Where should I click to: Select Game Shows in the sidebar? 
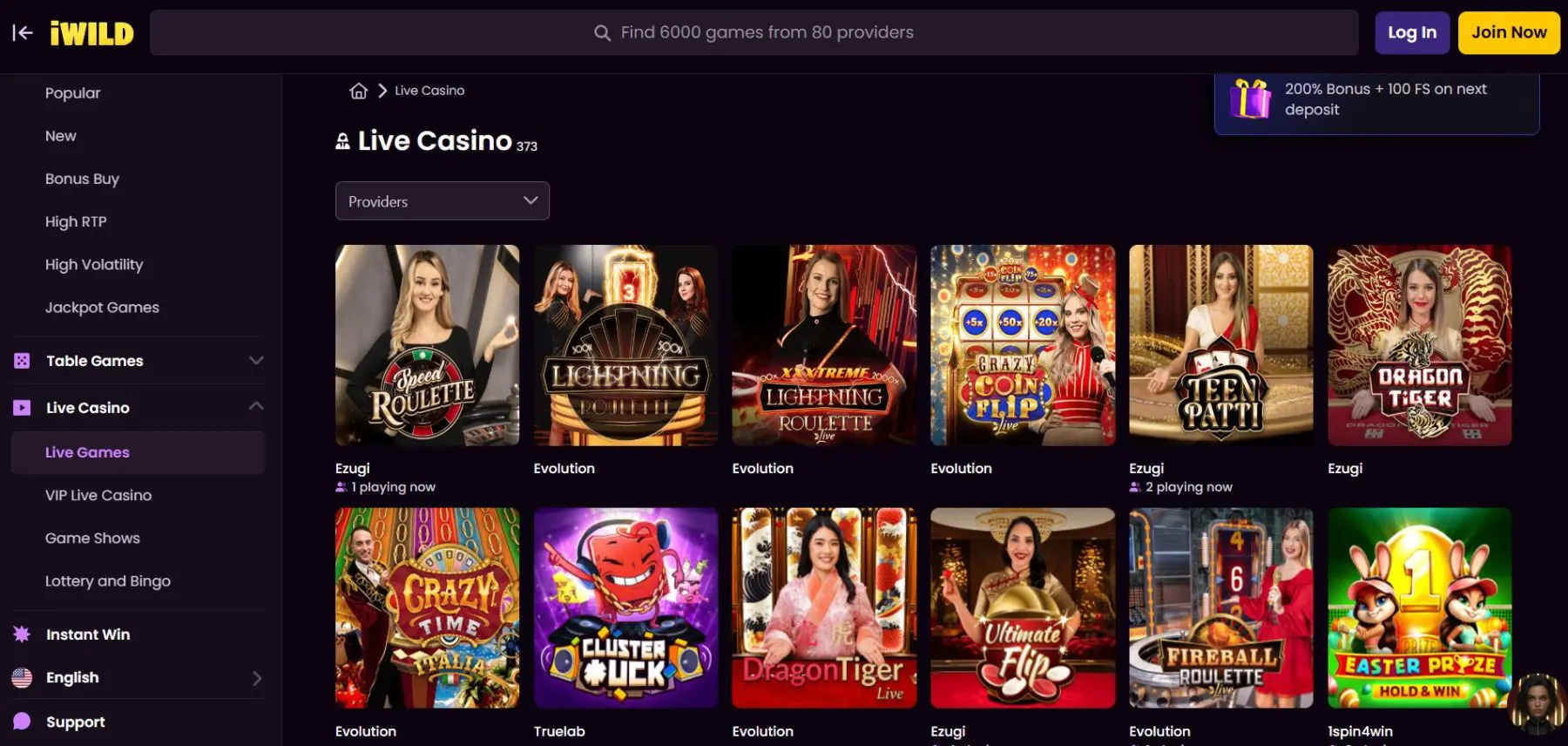coord(92,539)
